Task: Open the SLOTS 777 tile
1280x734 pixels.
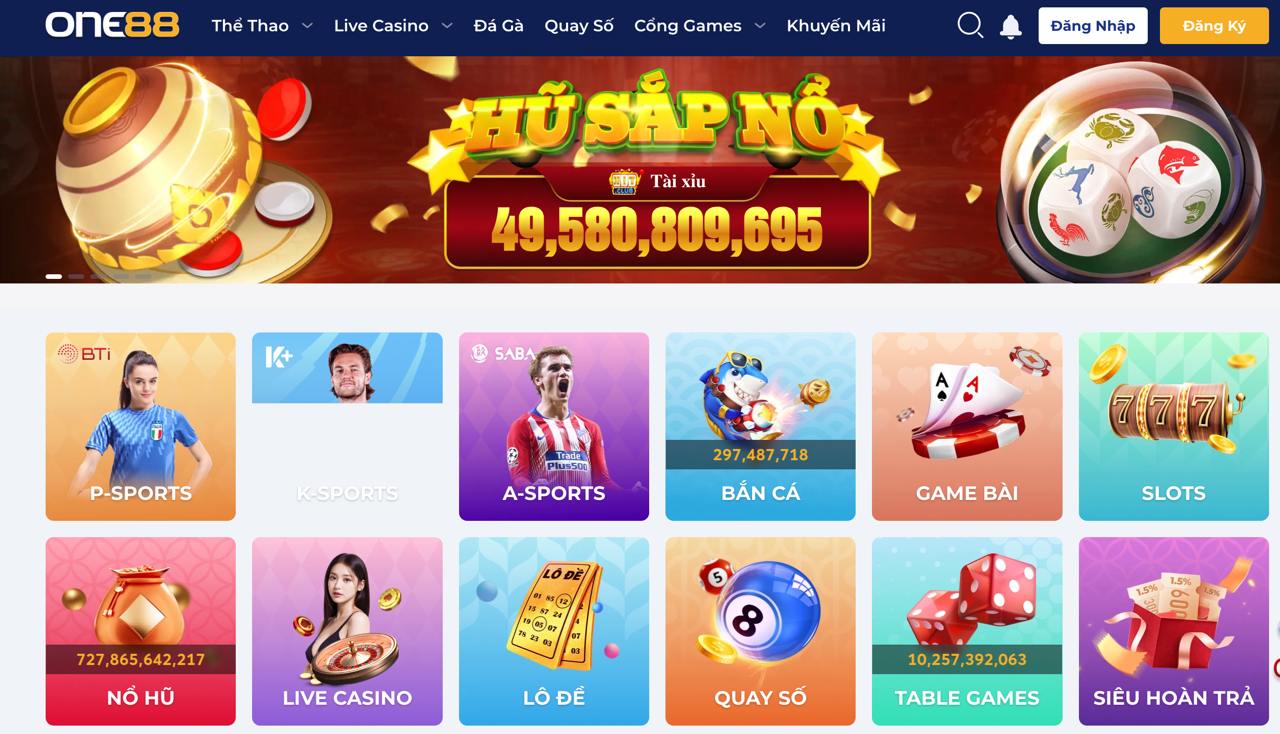Action: click(1173, 427)
